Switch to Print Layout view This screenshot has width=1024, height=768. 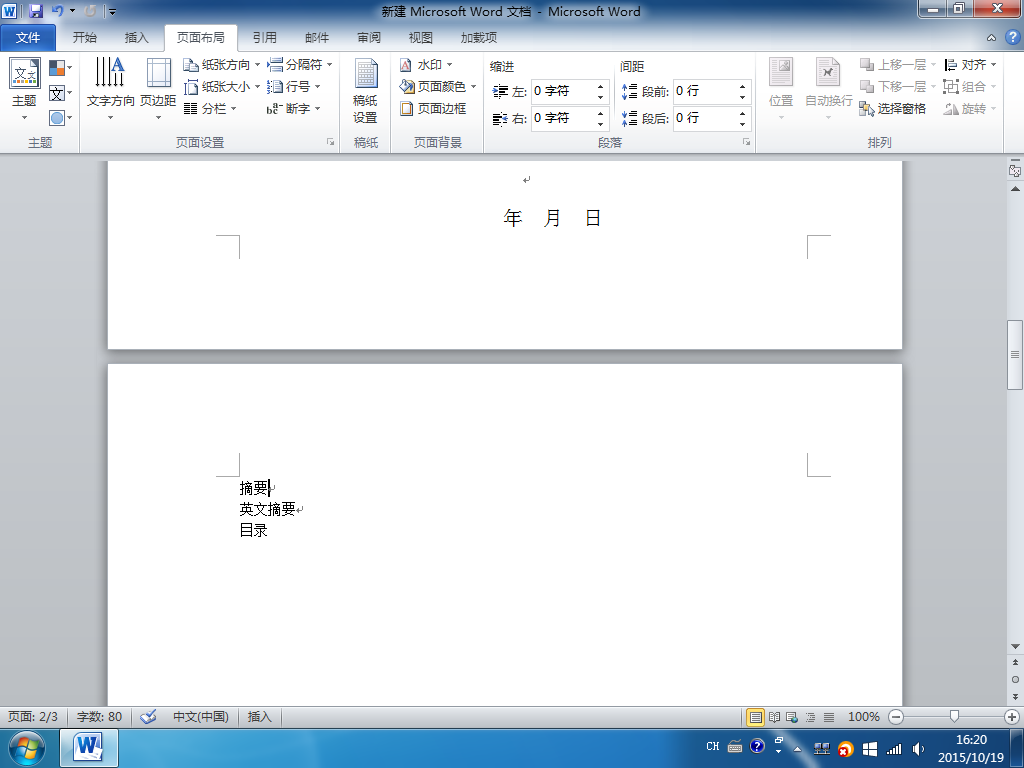(x=756, y=717)
